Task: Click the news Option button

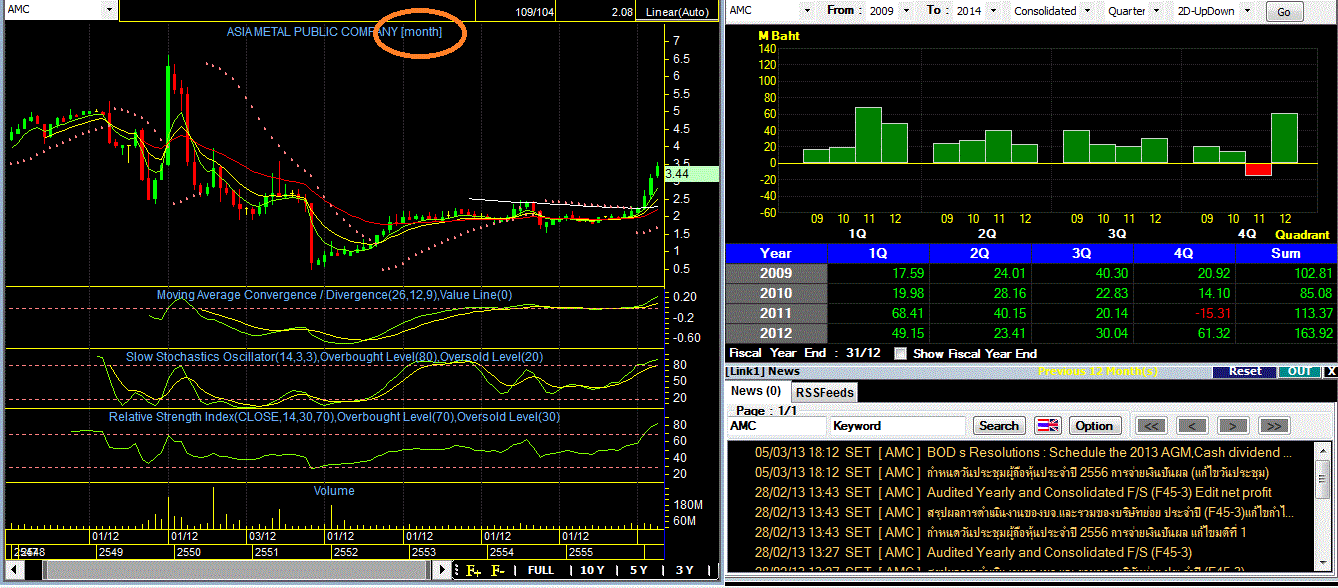Action: (x=1094, y=426)
